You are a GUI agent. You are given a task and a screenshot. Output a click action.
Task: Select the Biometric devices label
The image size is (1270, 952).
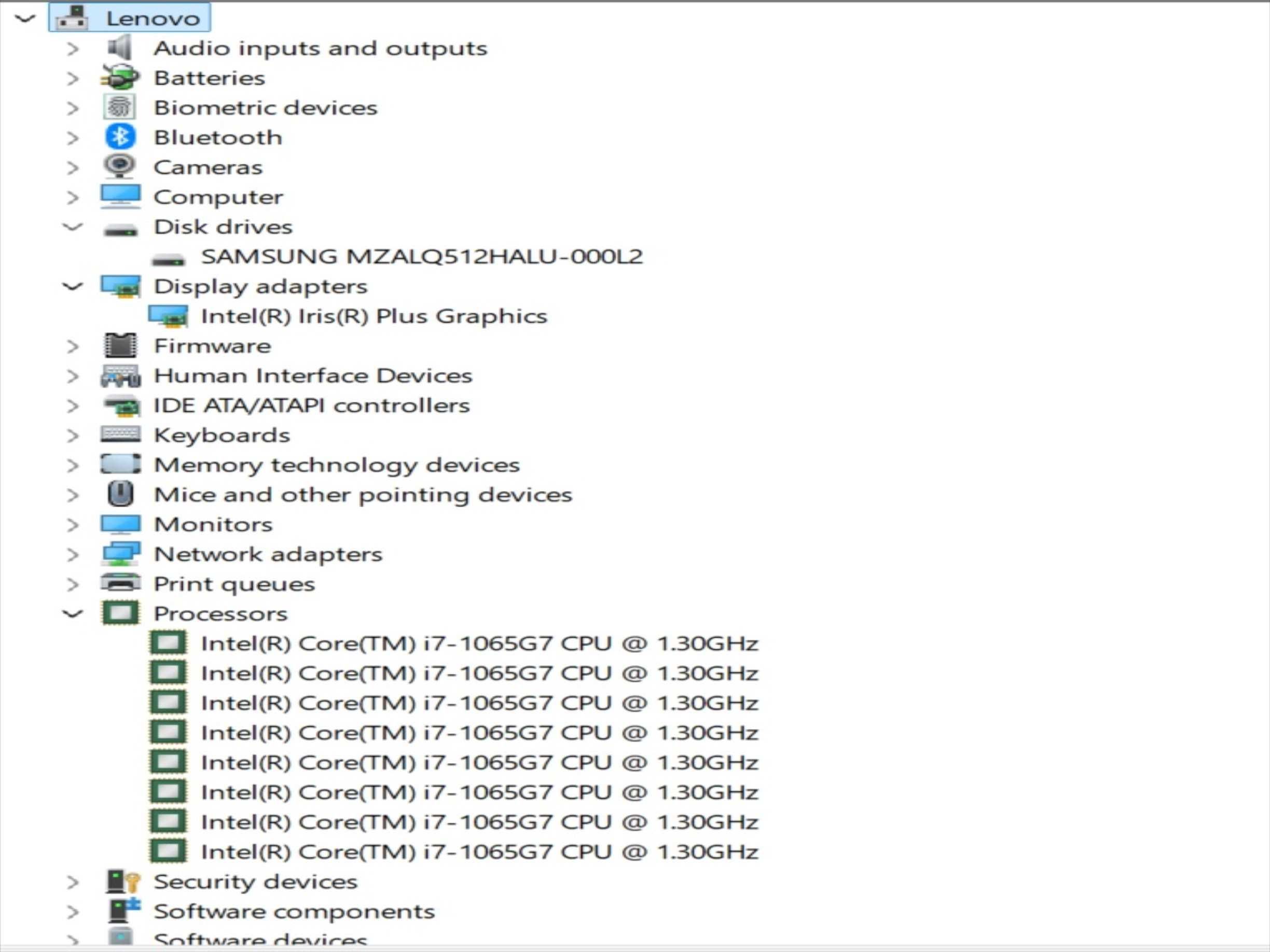coord(265,107)
